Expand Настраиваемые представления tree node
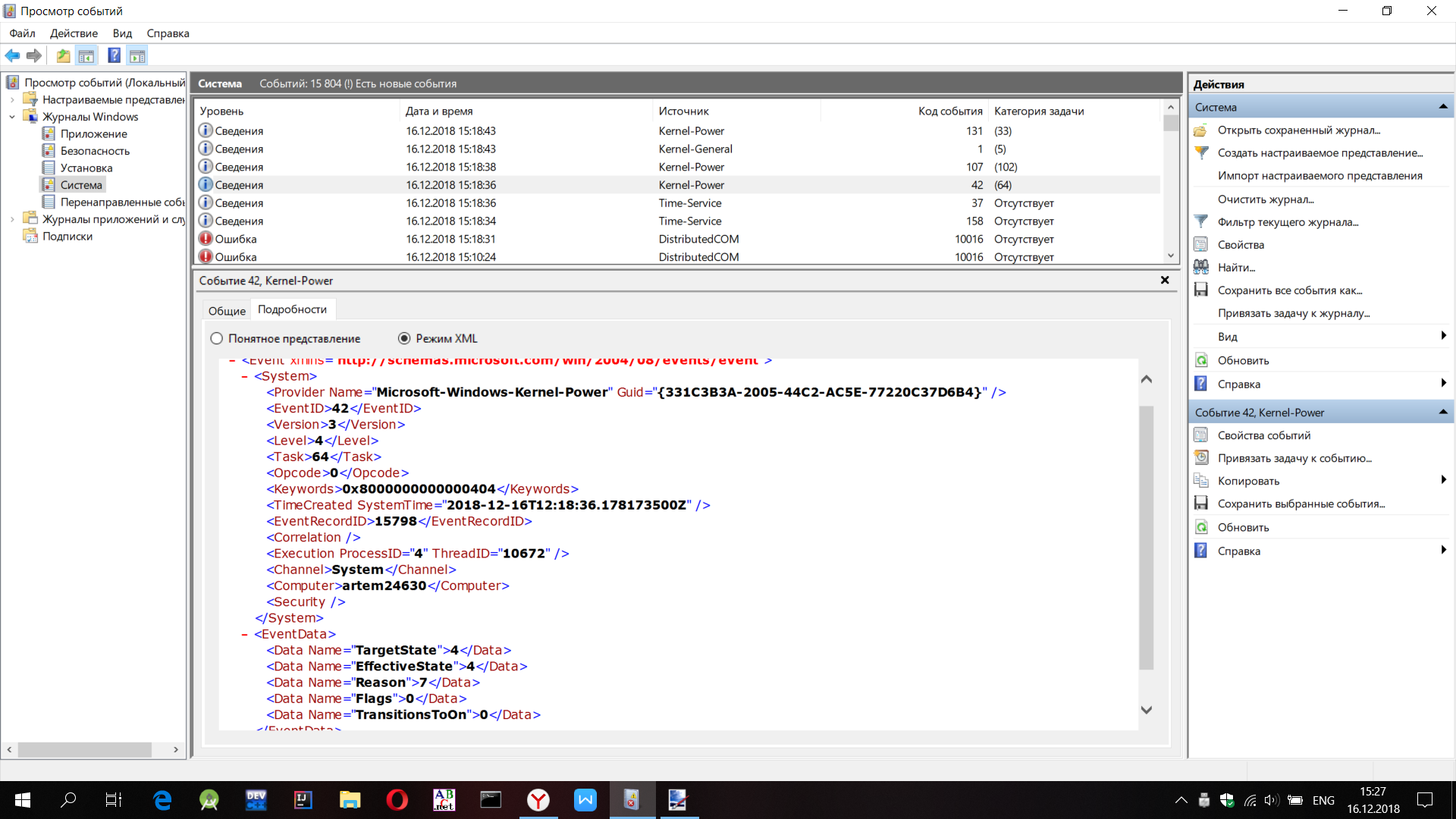Image resolution: width=1456 pixels, height=819 pixels. tap(12, 99)
